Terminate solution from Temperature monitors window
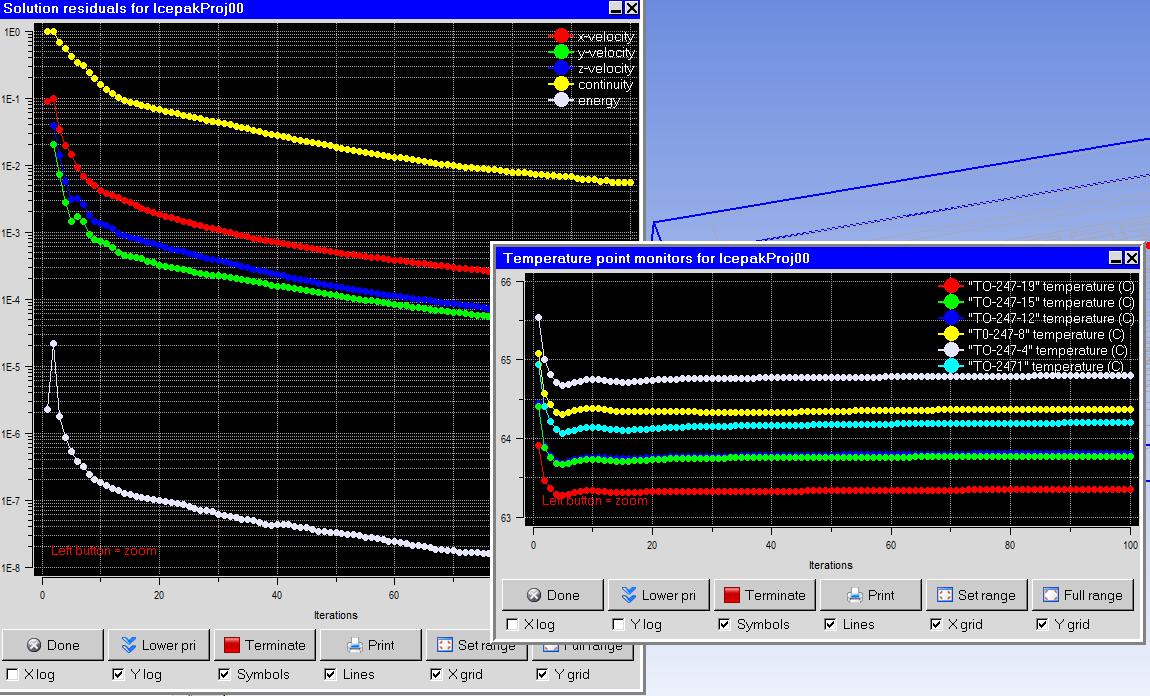 pos(764,595)
